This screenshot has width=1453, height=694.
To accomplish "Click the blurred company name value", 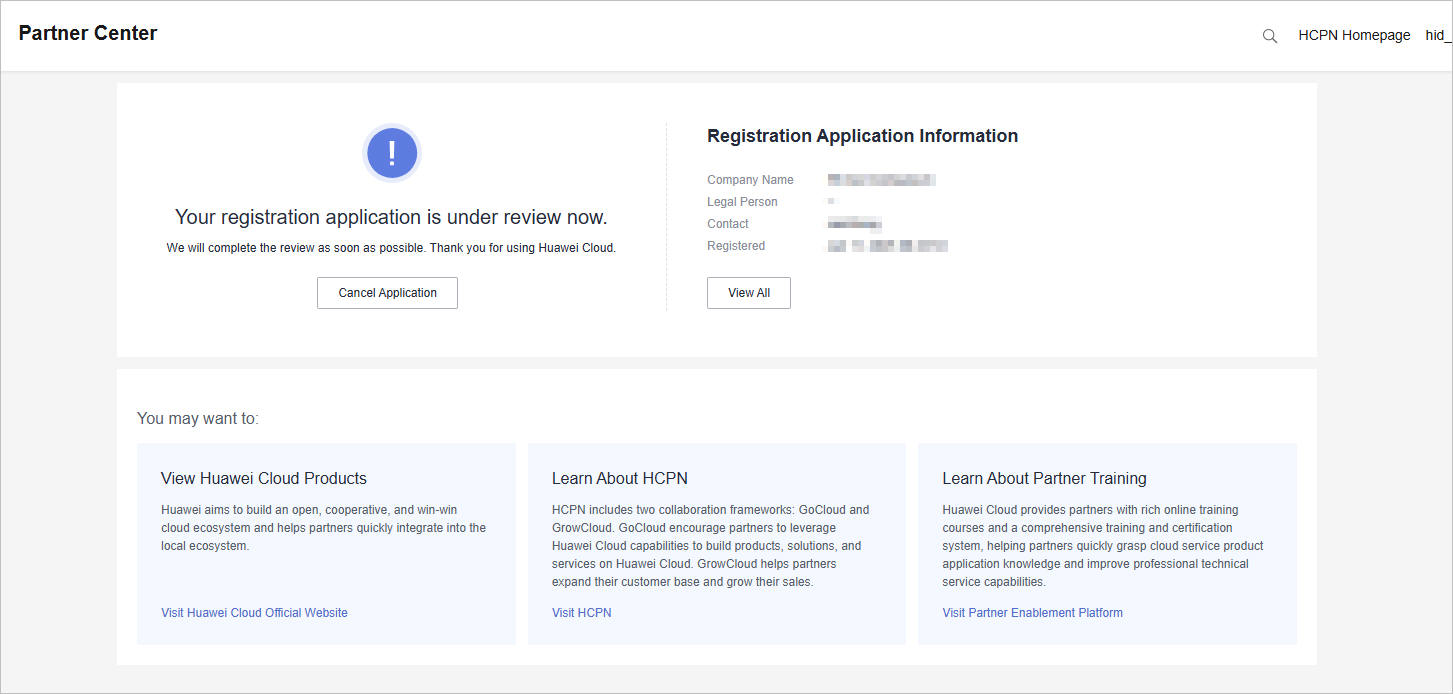I will point(881,180).
